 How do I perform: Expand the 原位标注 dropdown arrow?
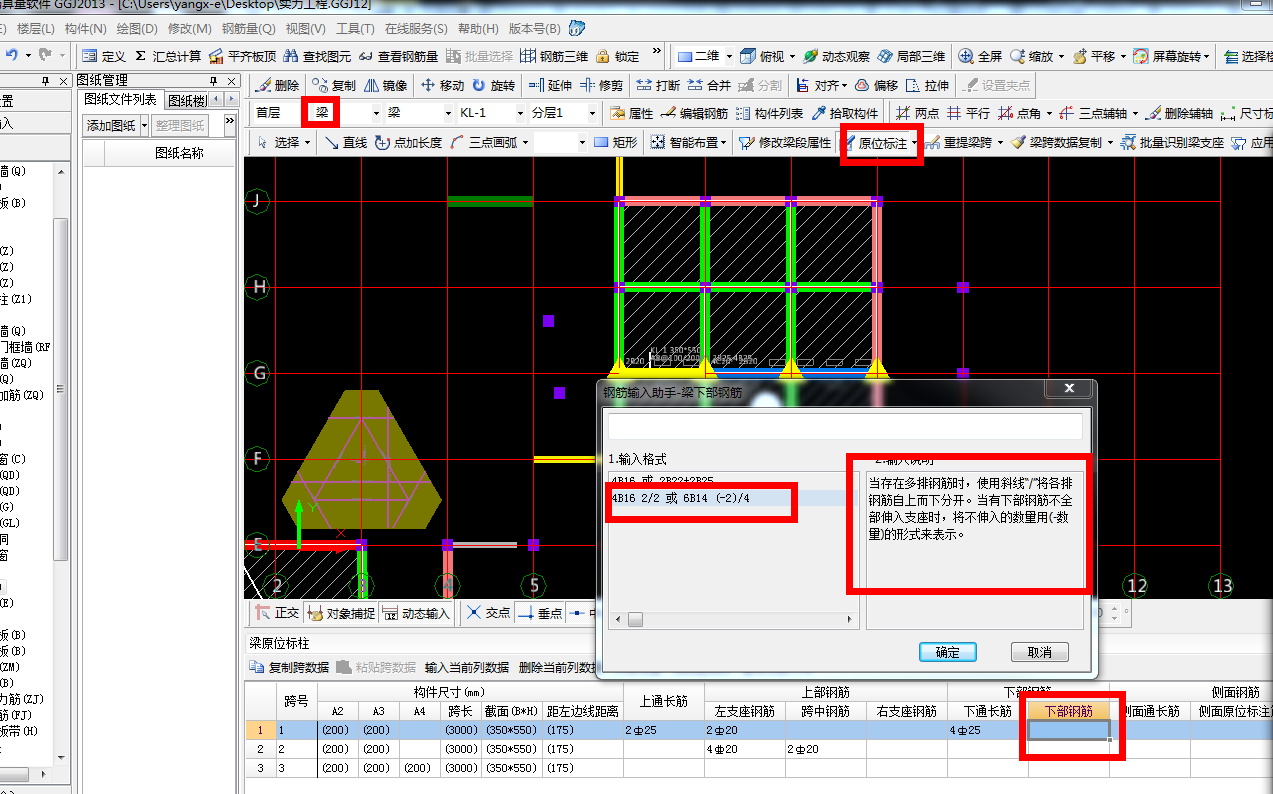[x=914, y=142]
